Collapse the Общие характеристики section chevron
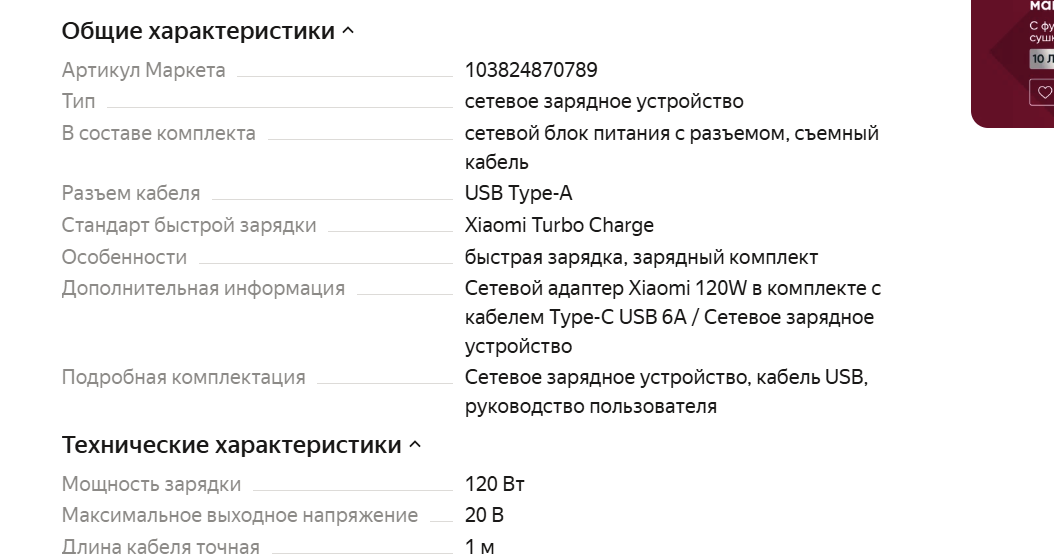Image resolution: width=1054 pixels, height=554 pixels. (348, 31)
